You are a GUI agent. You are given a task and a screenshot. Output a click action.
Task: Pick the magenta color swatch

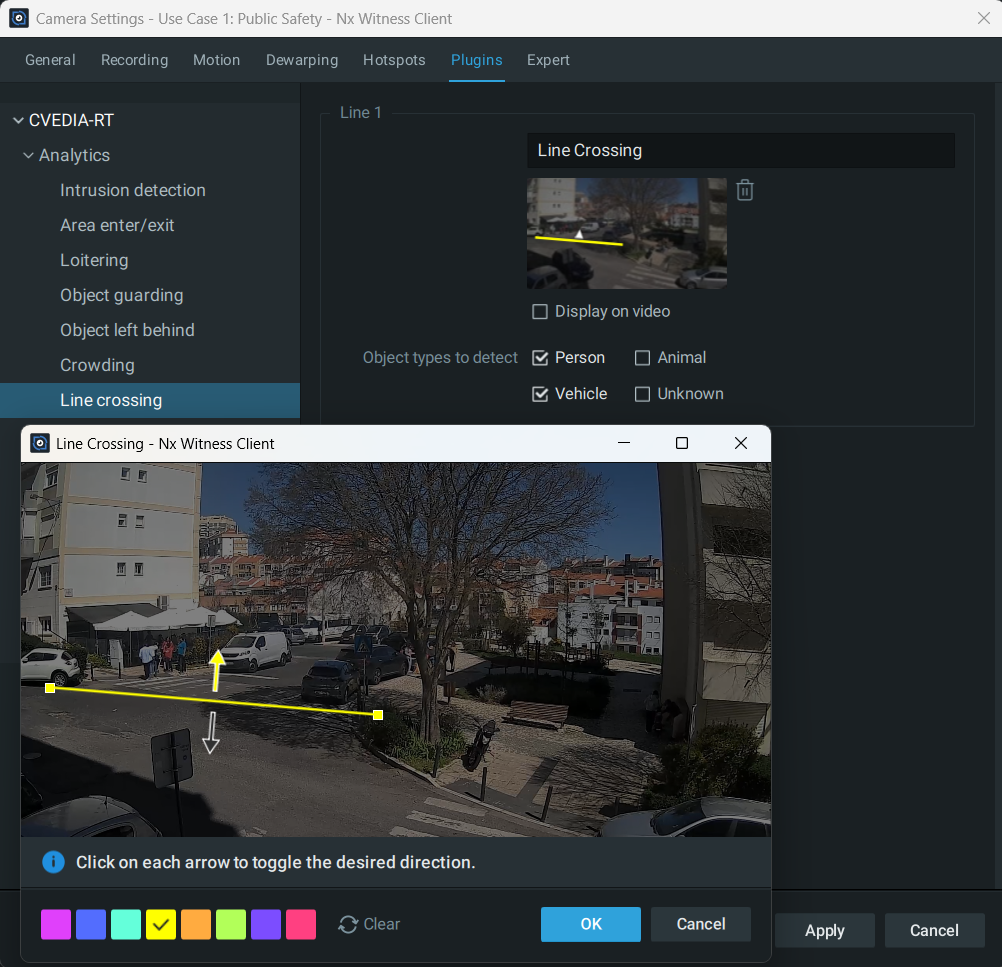pyautogui.click(x=56, y=925)
